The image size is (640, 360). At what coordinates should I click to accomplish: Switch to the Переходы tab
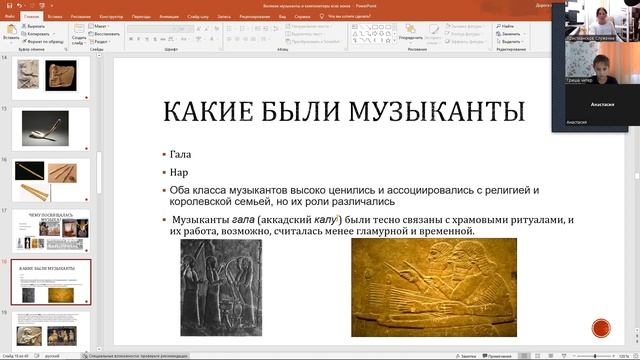[141, 17]
